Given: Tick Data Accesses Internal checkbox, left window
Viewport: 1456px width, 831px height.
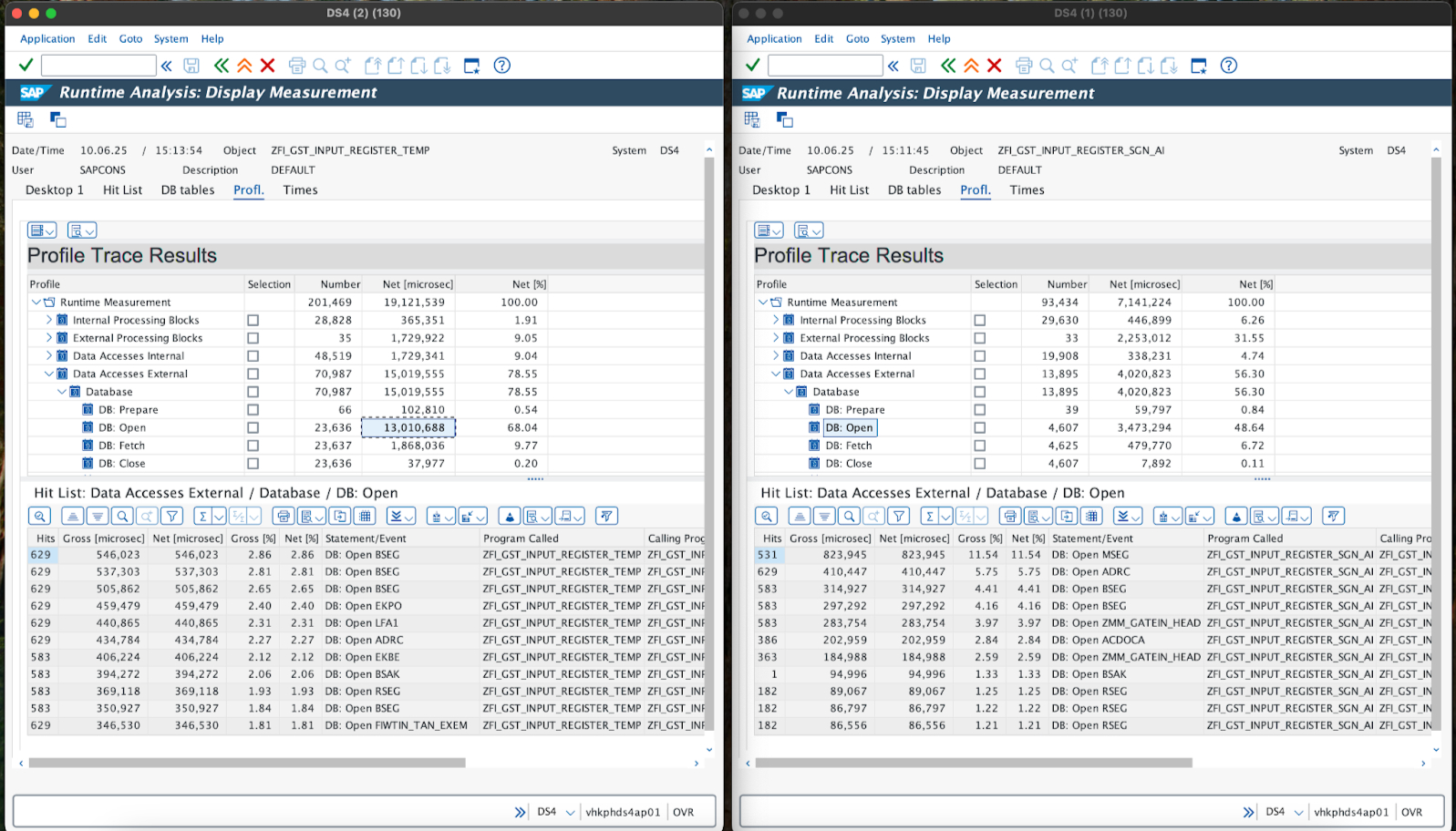Looking at the screenshot, I should pyautogui.click(x=253, y=356).
